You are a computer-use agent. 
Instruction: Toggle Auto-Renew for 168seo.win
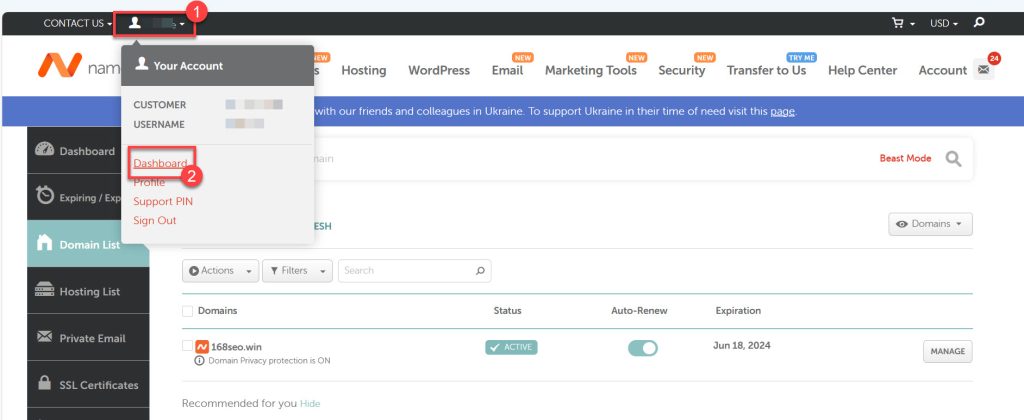click(x=643, y=348)
